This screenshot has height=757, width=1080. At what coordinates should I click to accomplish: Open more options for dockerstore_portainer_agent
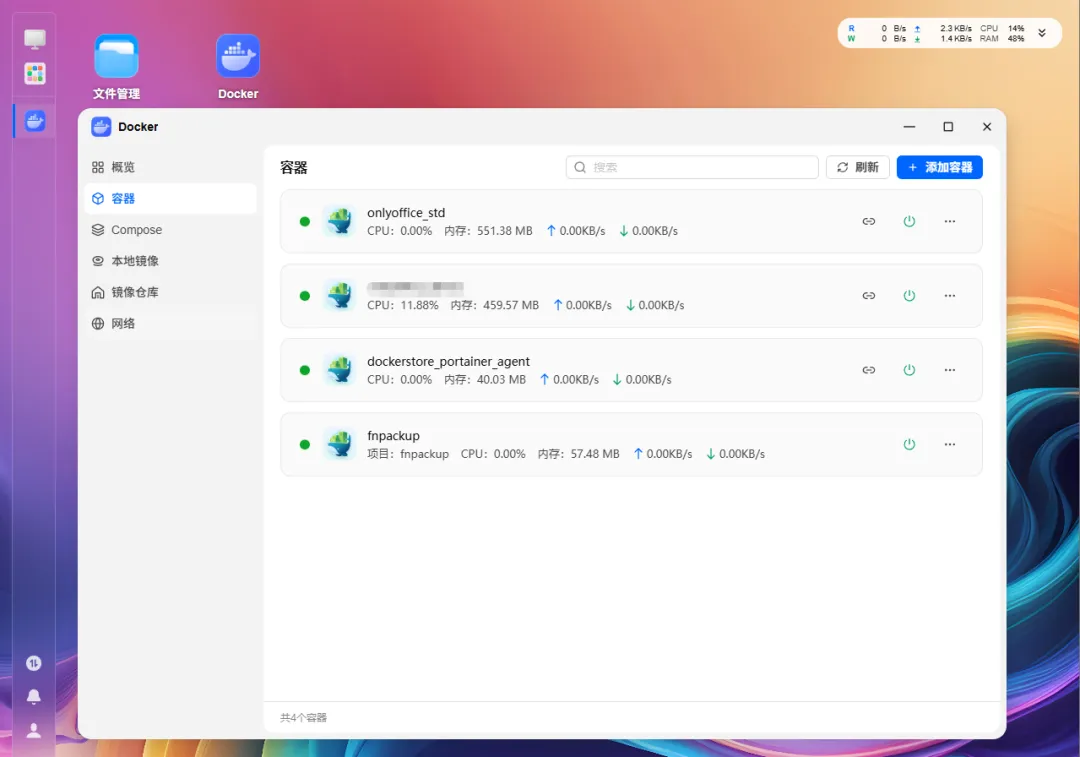click(x=950, y=370)
